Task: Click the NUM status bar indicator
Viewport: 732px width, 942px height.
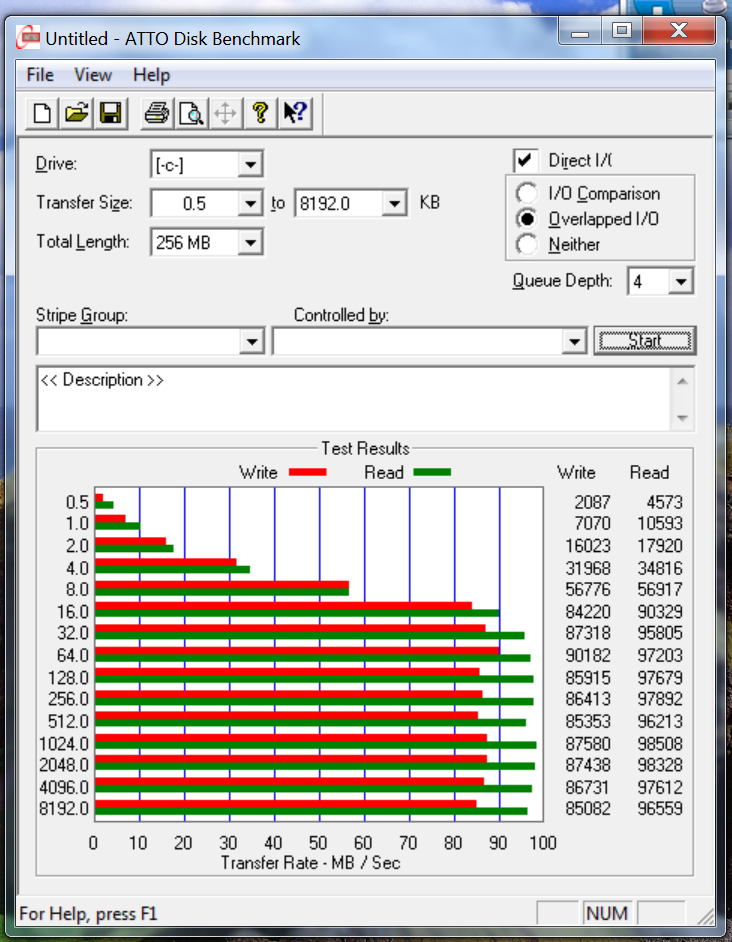Action: 606,913
